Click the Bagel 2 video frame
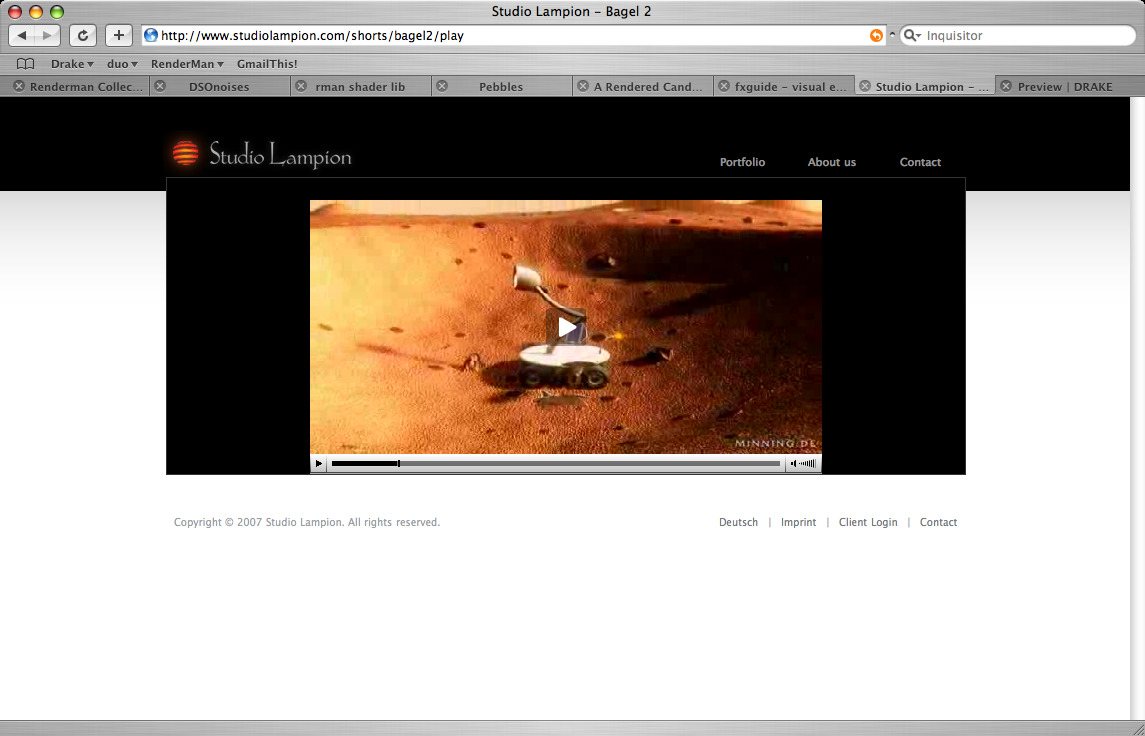1145x736 pixels. click(566, 327)
